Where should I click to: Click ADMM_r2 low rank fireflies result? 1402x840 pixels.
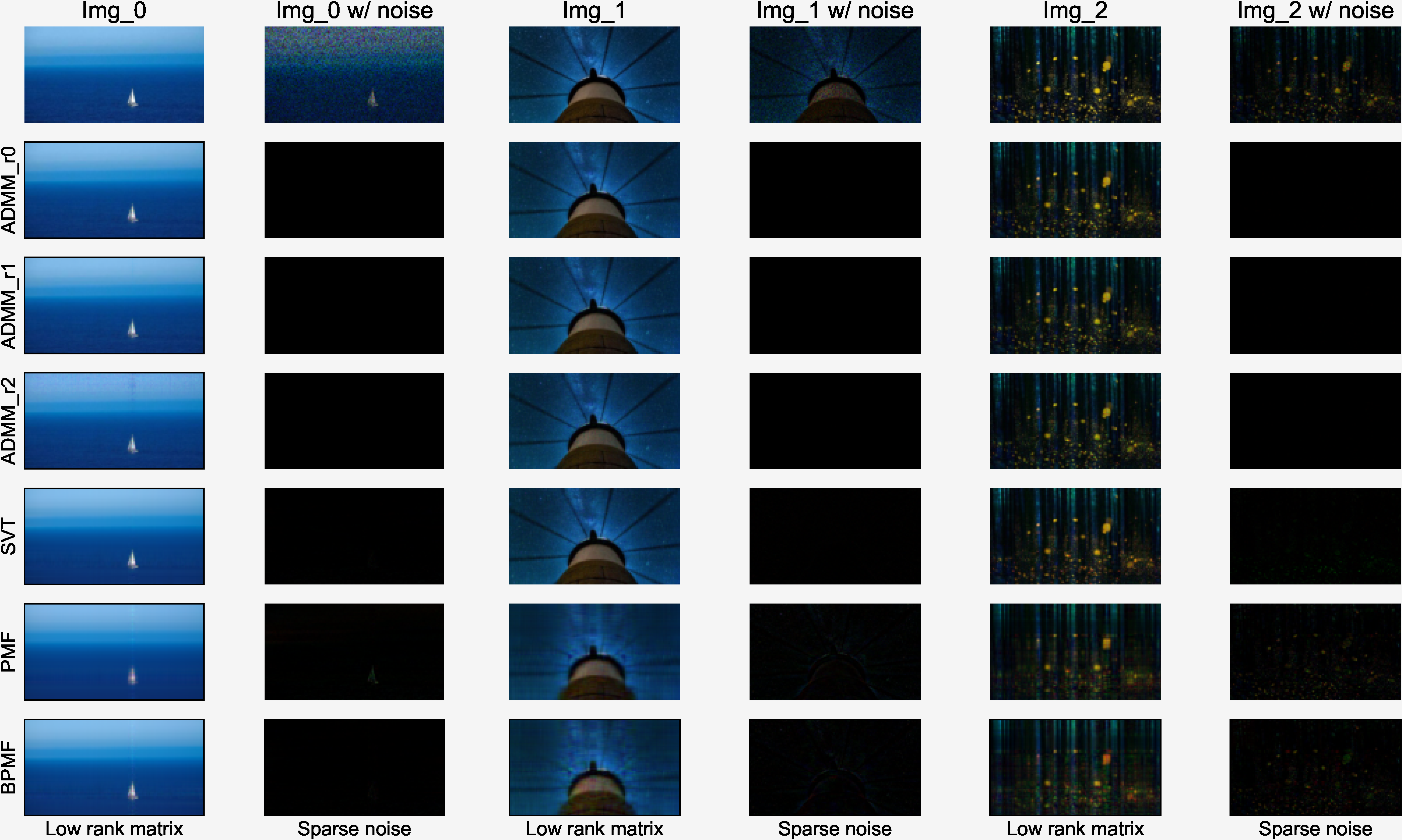[1074, 421]
